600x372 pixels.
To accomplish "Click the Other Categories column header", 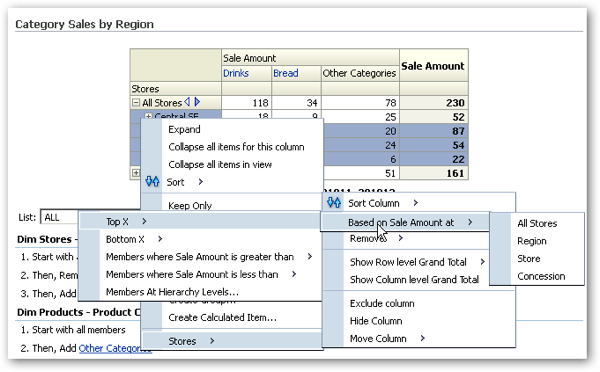I will click(359, 73).
